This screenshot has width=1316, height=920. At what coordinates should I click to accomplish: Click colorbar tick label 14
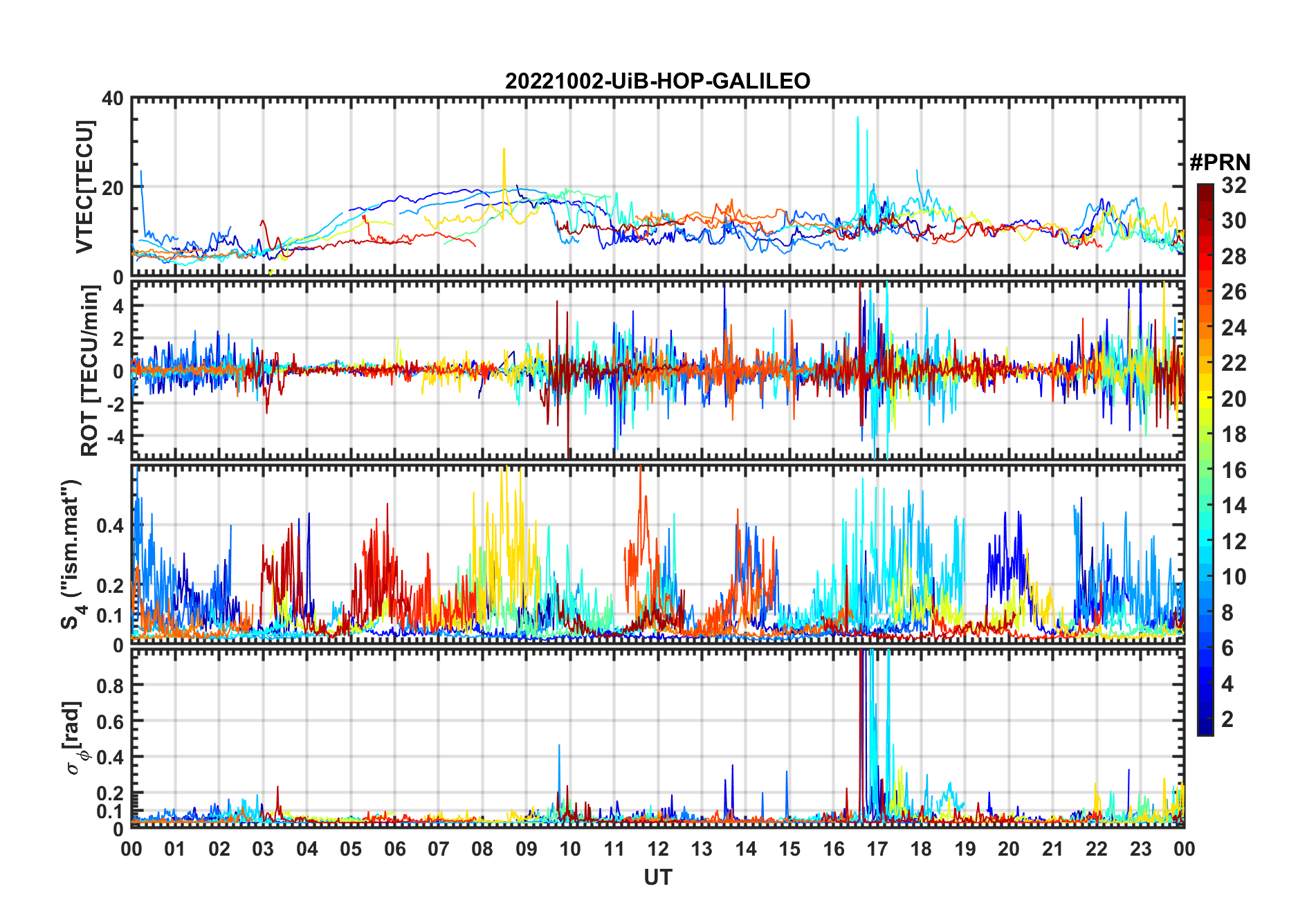pyautogui.click(x=1234, y=506)
